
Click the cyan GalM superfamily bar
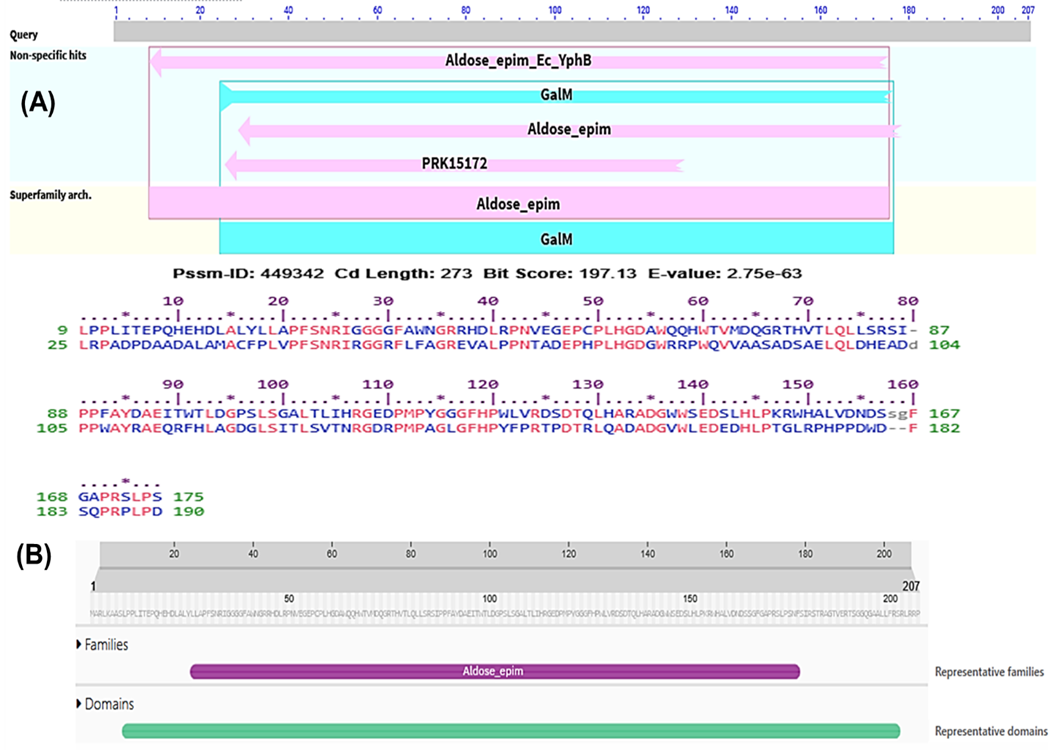click(555, 239)
